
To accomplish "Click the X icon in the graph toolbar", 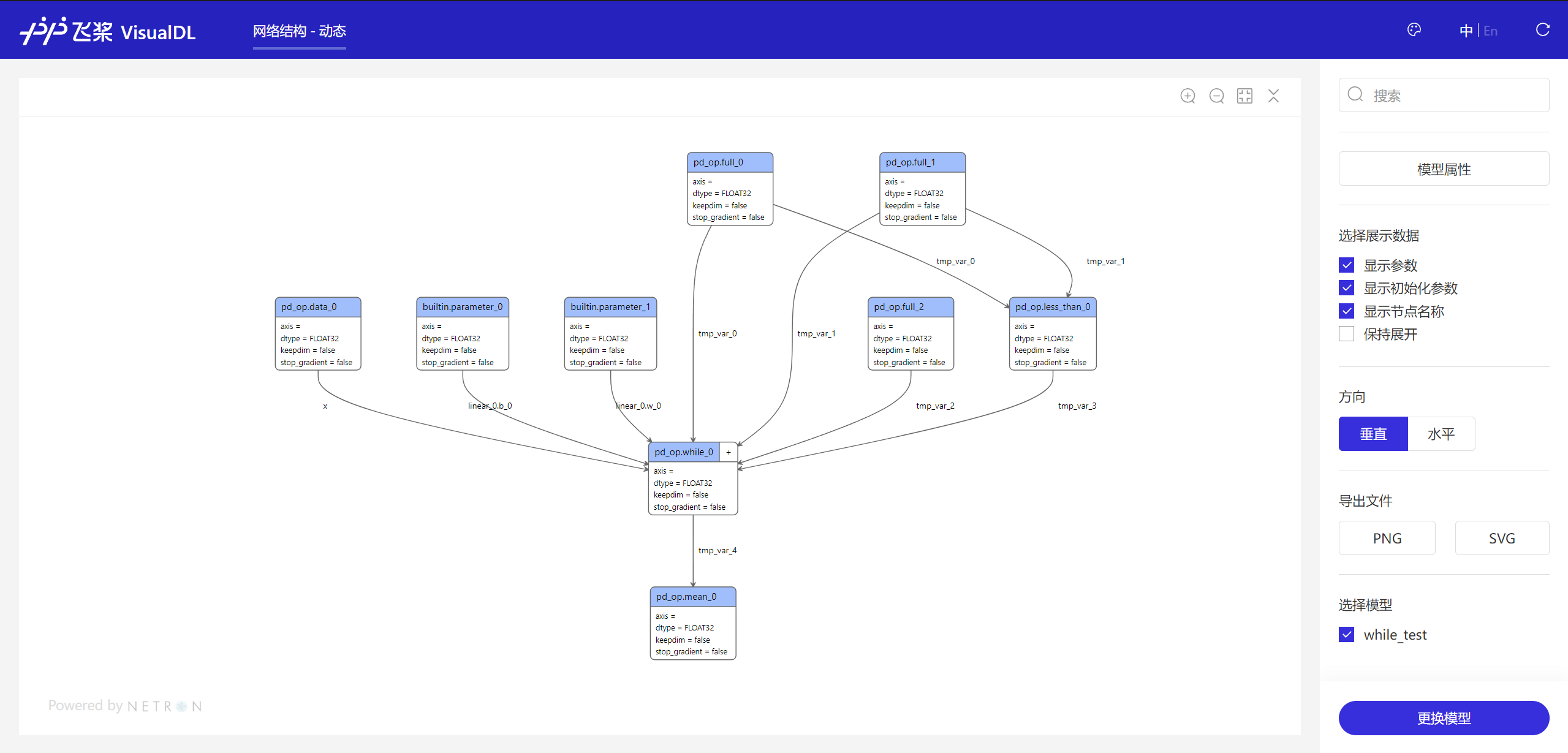I will (x=1273, y=96).
